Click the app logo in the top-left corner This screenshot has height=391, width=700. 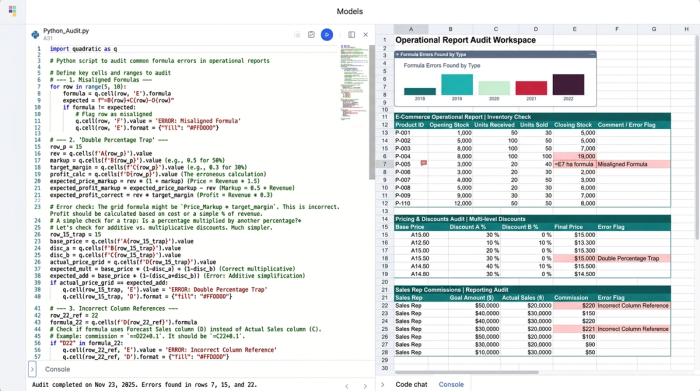click(12, 11)
